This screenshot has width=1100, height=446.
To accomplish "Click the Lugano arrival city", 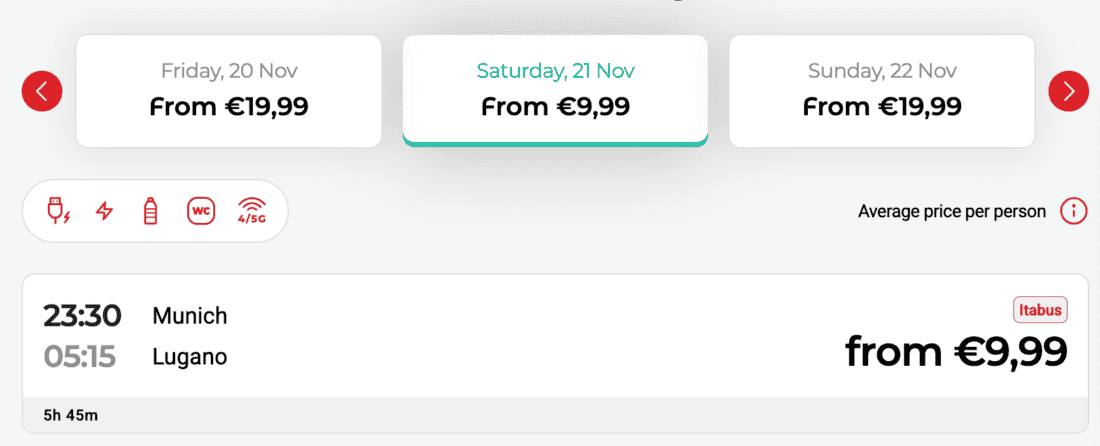I will (x=190, y=357).
